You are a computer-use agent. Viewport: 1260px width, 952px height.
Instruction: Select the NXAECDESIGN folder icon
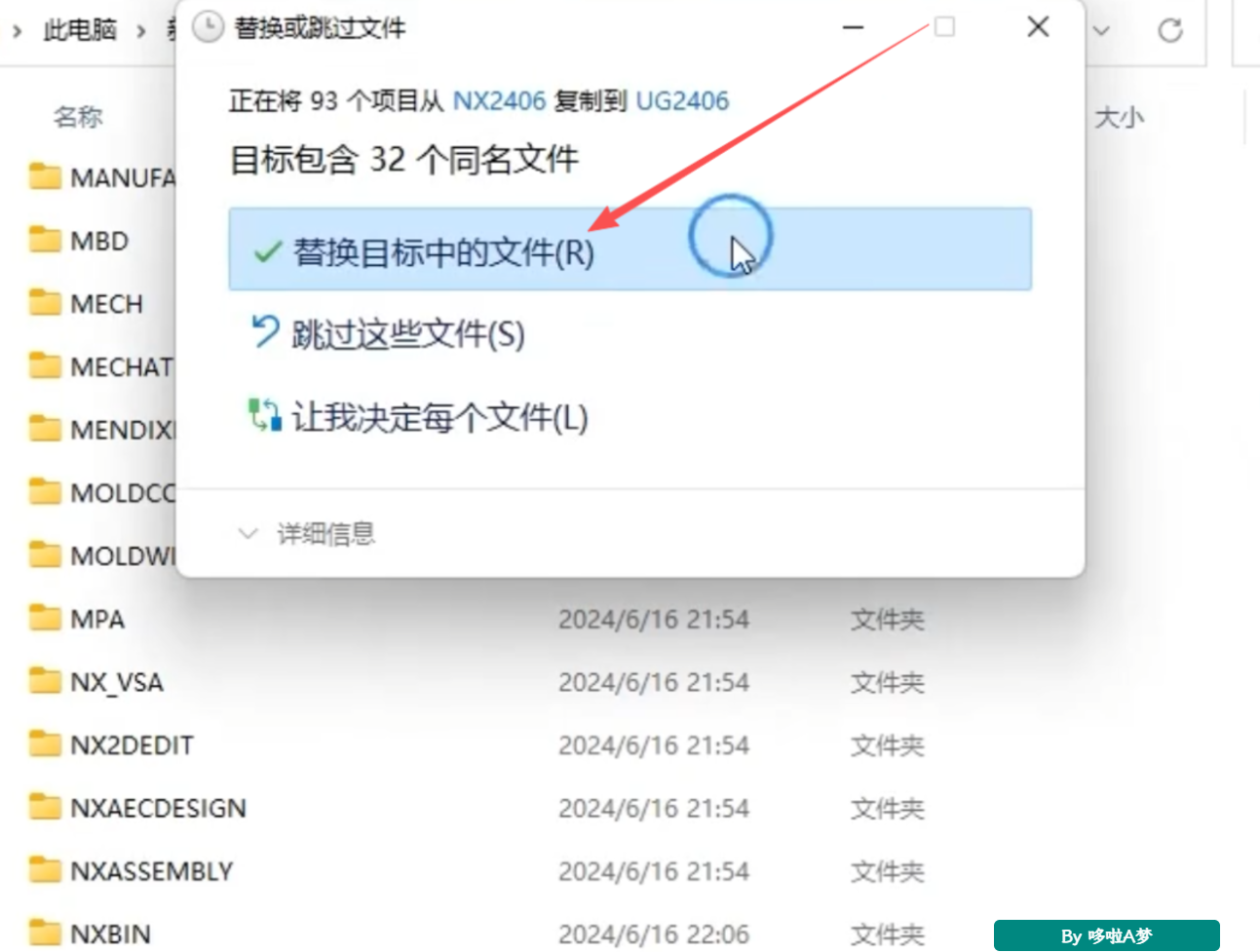(x=45, y=808)
